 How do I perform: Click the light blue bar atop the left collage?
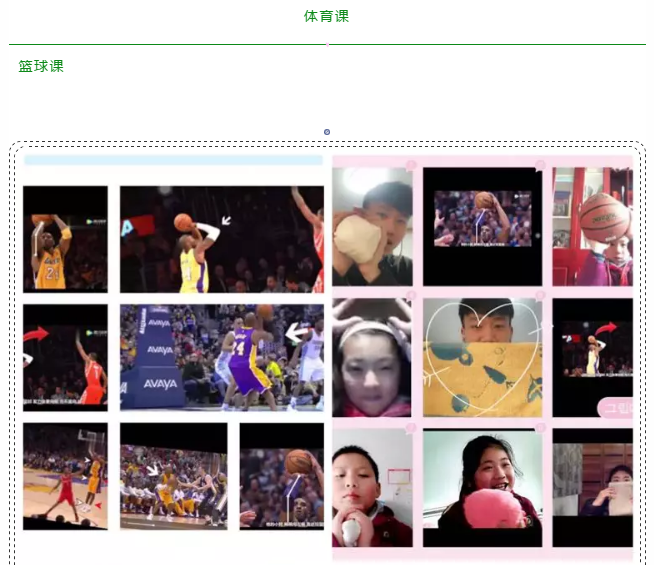click(x=173, y=160)
